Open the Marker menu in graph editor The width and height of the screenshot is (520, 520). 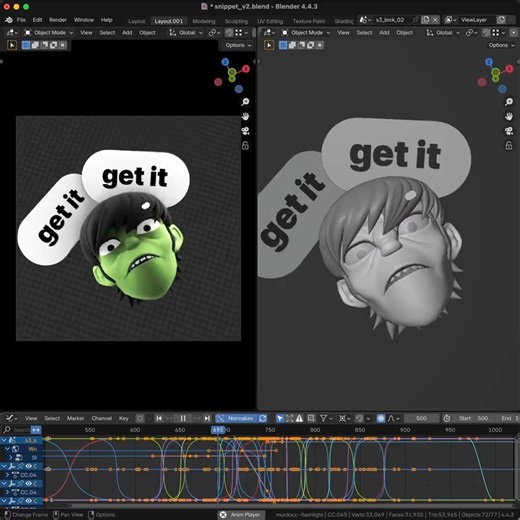[x=75, y=418]
